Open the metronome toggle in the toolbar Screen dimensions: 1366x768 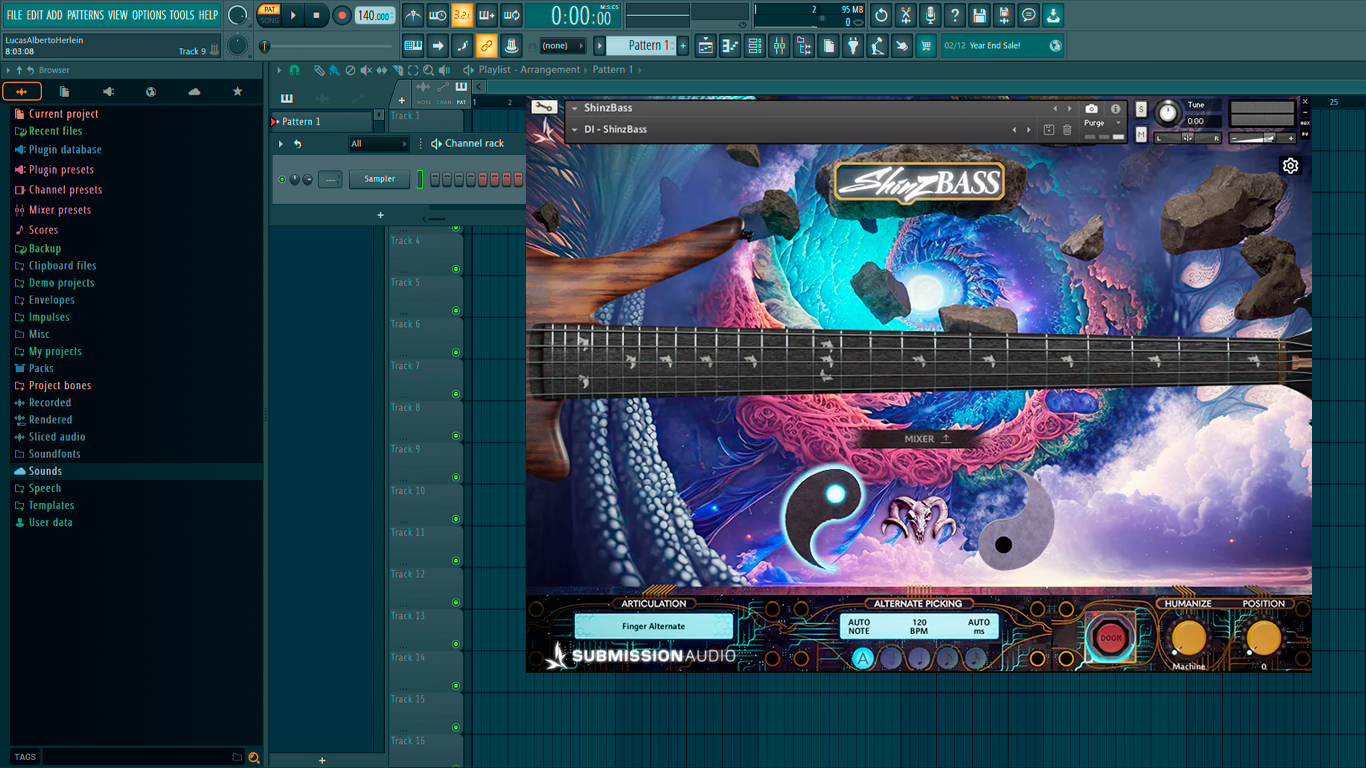pos(413,15)
